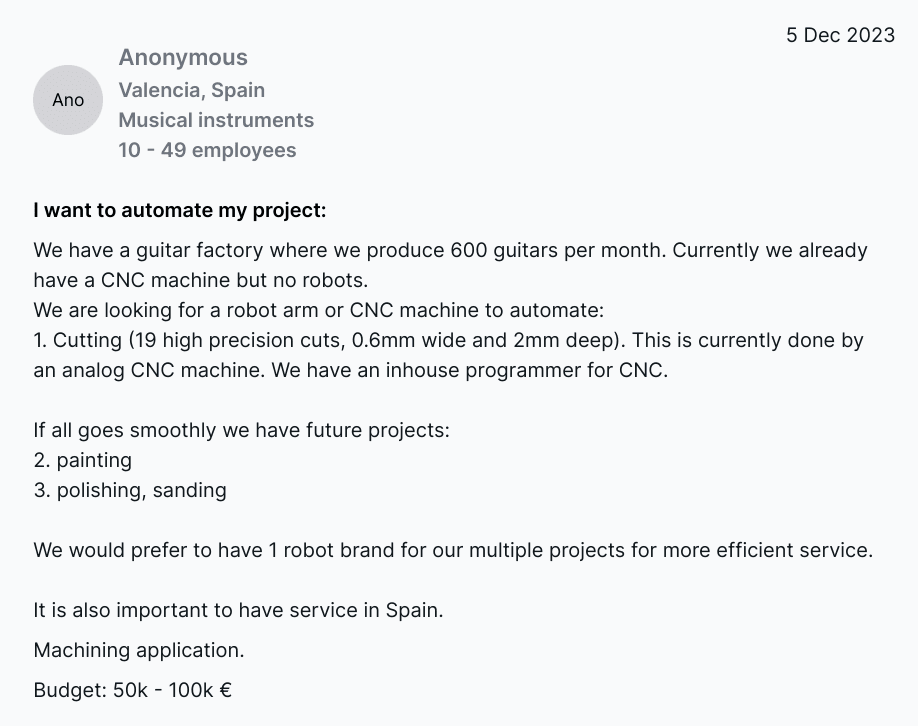This screenshot has height=726, width=918.
Task: Click the "inhouse programmer for CNC" line
Action: click(x=350, y=370)
